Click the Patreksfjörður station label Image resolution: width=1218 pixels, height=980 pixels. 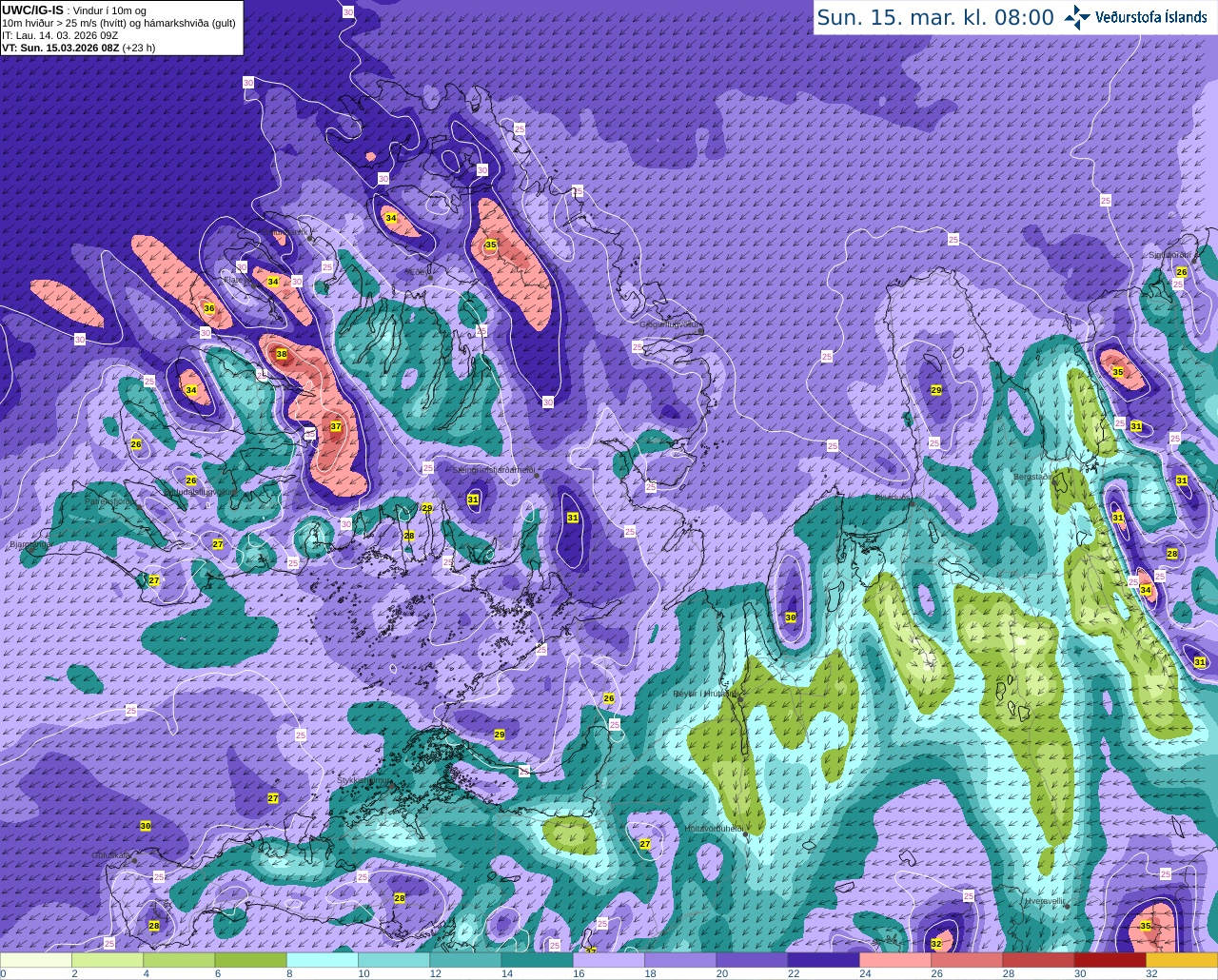point(110,500)
